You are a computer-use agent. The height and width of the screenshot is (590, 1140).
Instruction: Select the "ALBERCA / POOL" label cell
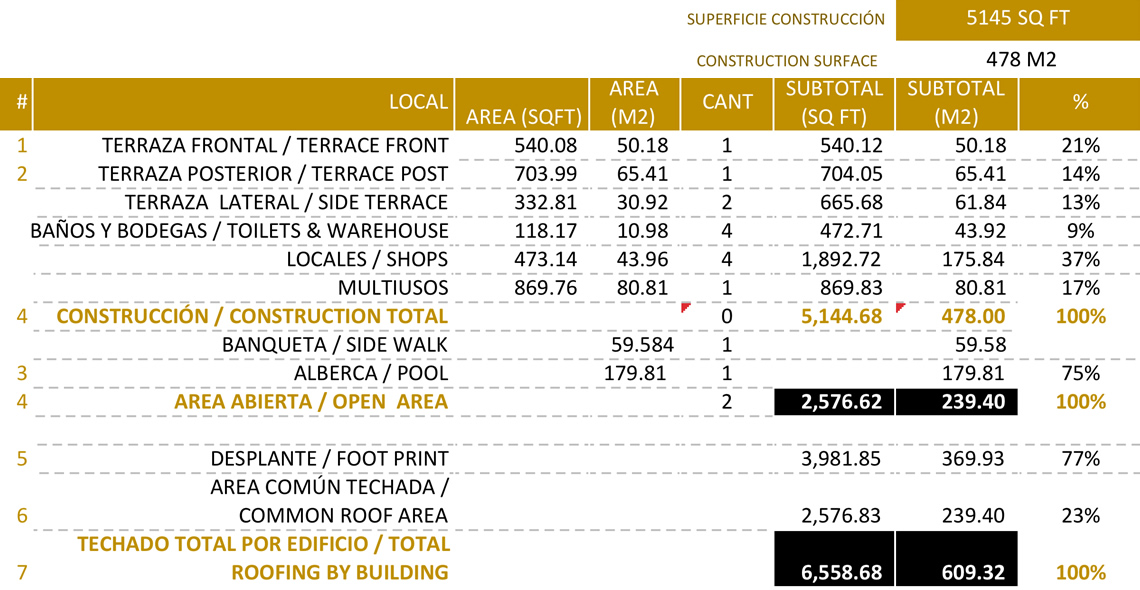coord(371,374)
